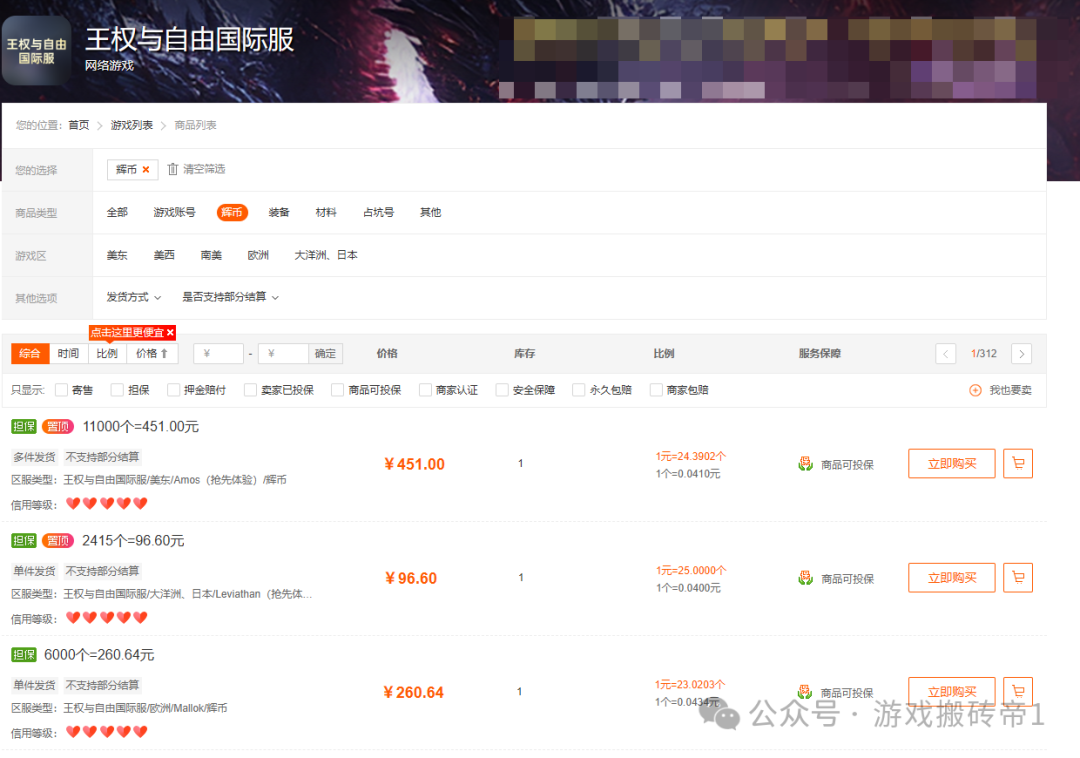Click the minimum price input field
This screenshot has height=758, width=1080.
point(218,354)
